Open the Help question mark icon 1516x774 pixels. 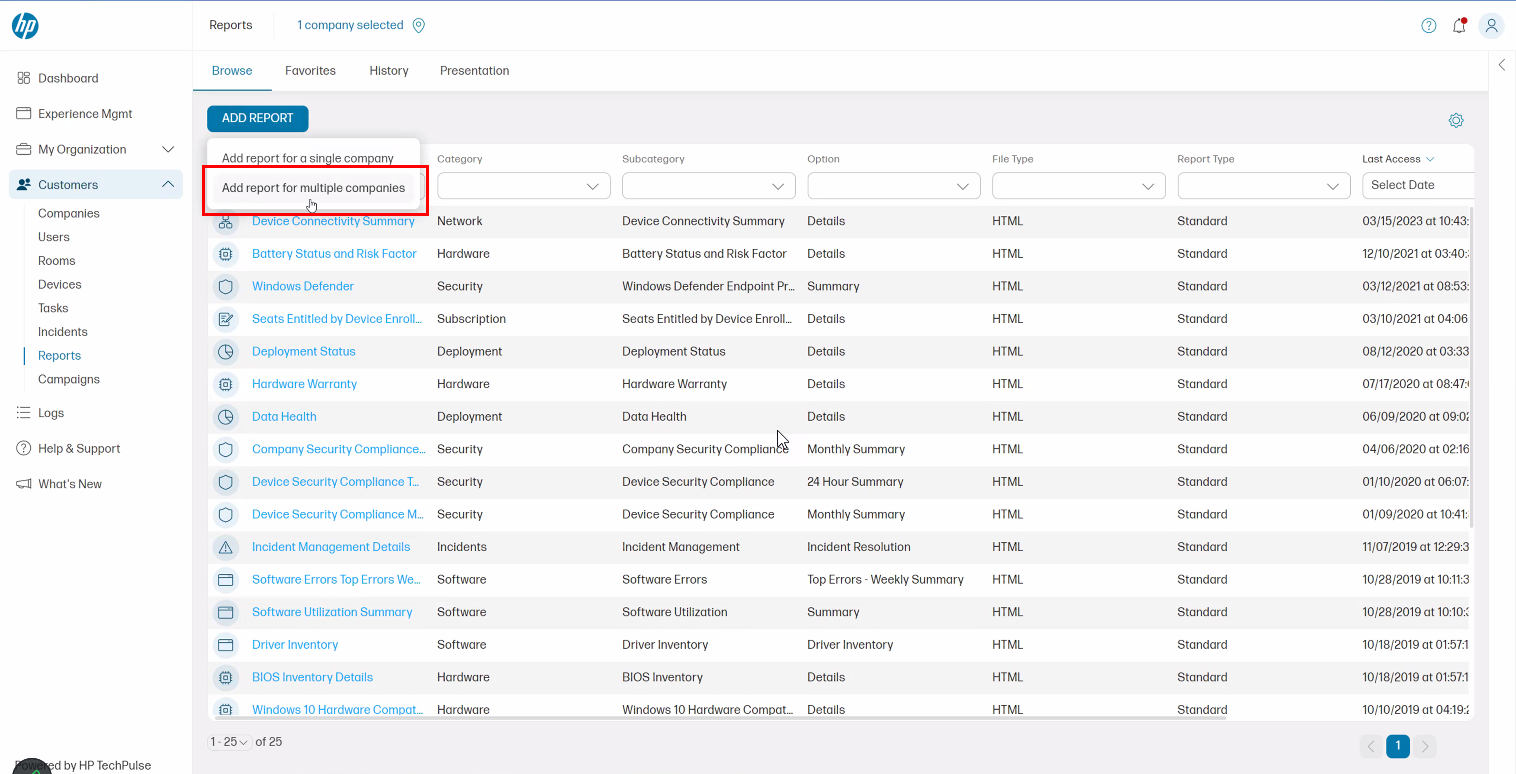coord(1428,25)
